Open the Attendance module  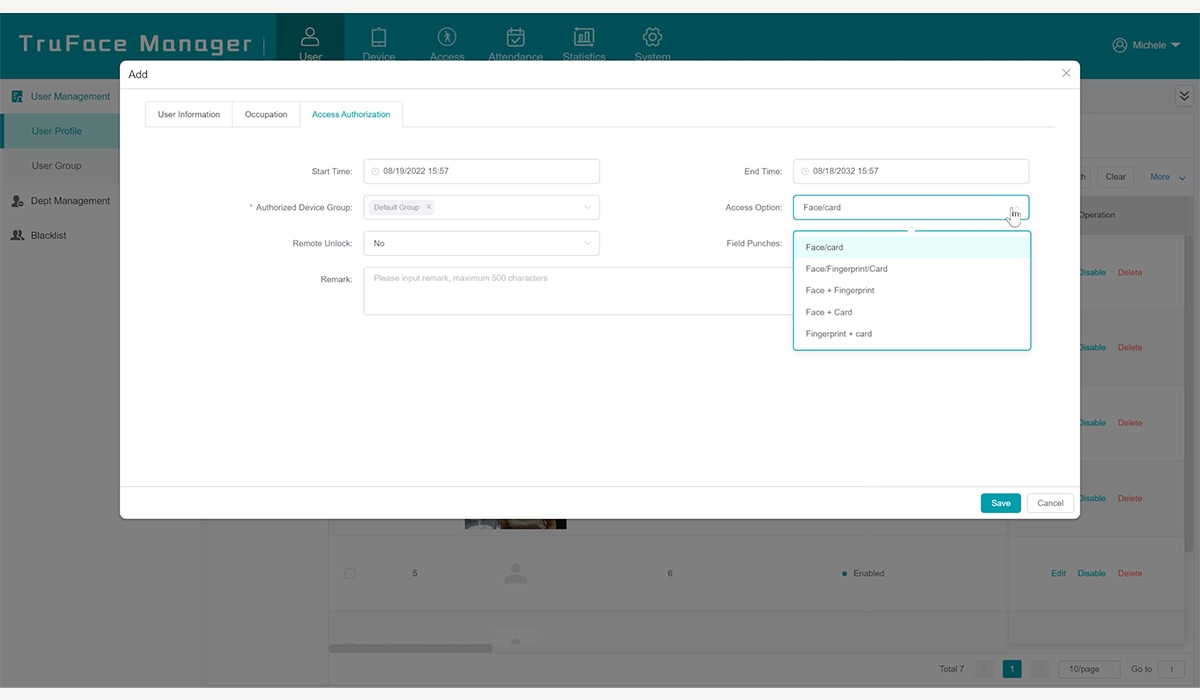(x=515, y=40)
